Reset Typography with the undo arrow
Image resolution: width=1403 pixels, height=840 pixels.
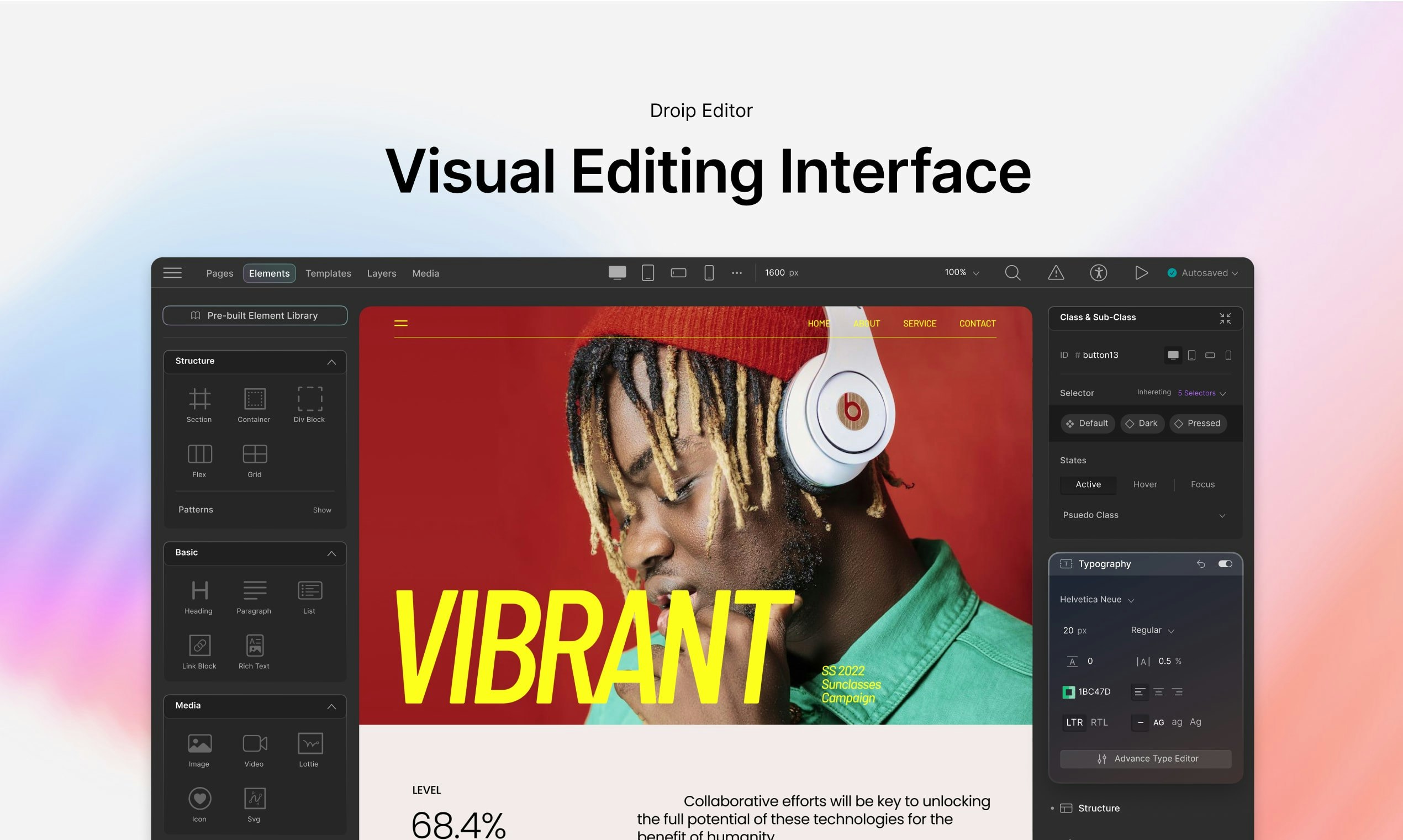1200,564
